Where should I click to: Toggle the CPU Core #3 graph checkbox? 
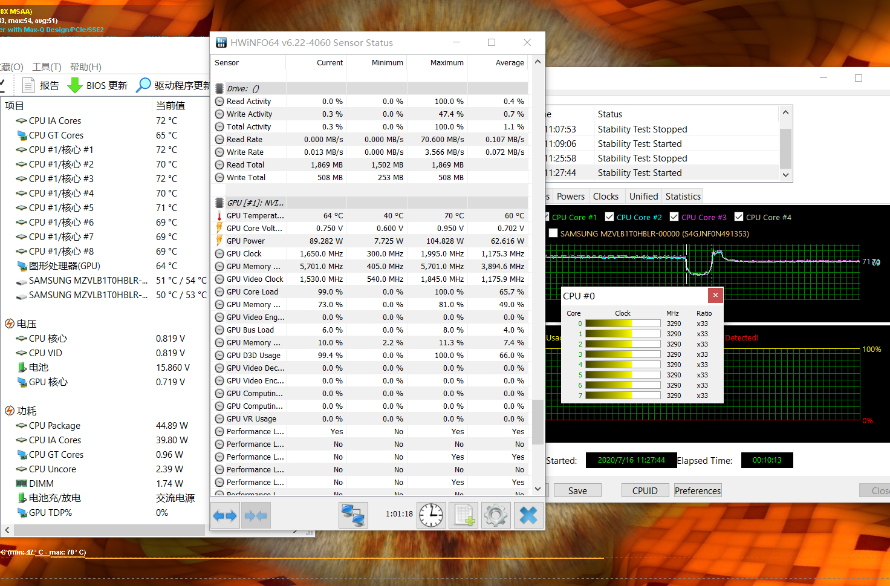tap(674, 217)
